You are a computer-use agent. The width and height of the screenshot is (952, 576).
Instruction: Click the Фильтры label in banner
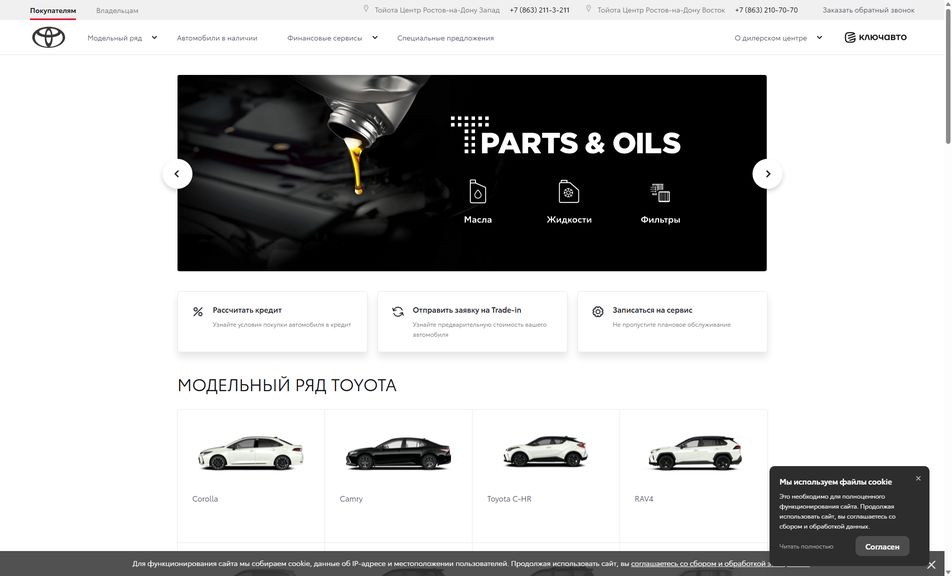pyautogui.click(x=660, y=220)
